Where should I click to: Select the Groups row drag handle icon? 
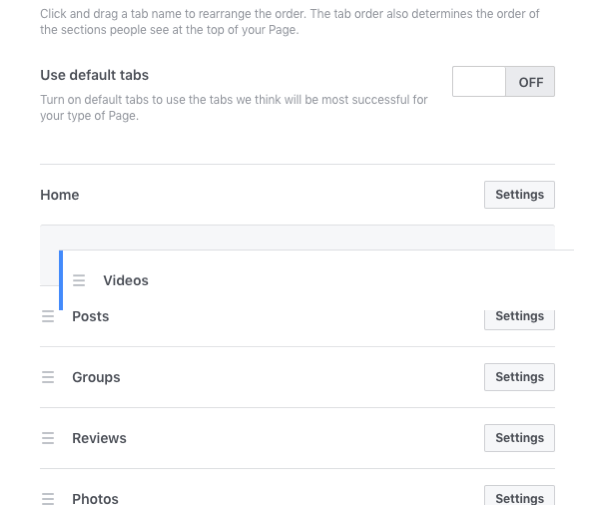click(x=48, y=377)
